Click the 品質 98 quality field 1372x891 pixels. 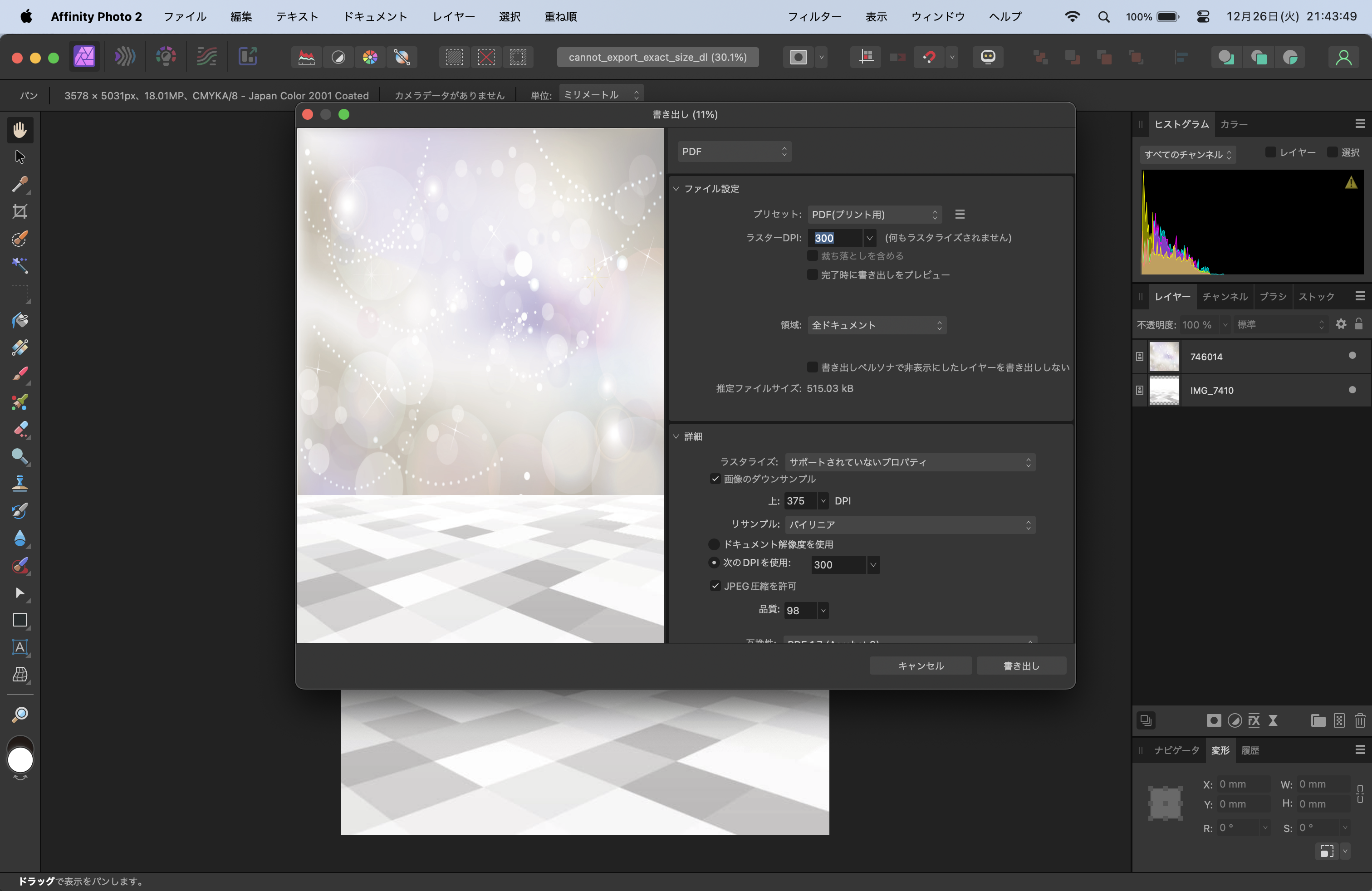(800, 610)
